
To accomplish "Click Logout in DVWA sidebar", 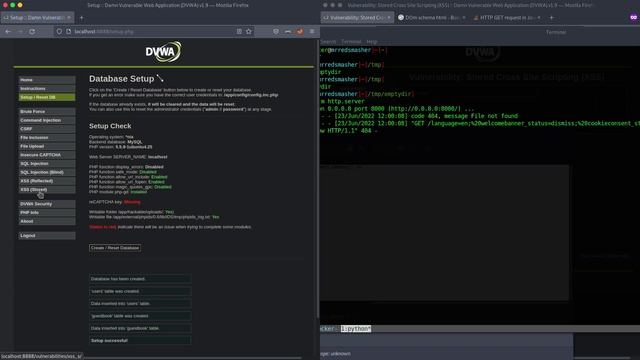I will (x=47, y=236).
